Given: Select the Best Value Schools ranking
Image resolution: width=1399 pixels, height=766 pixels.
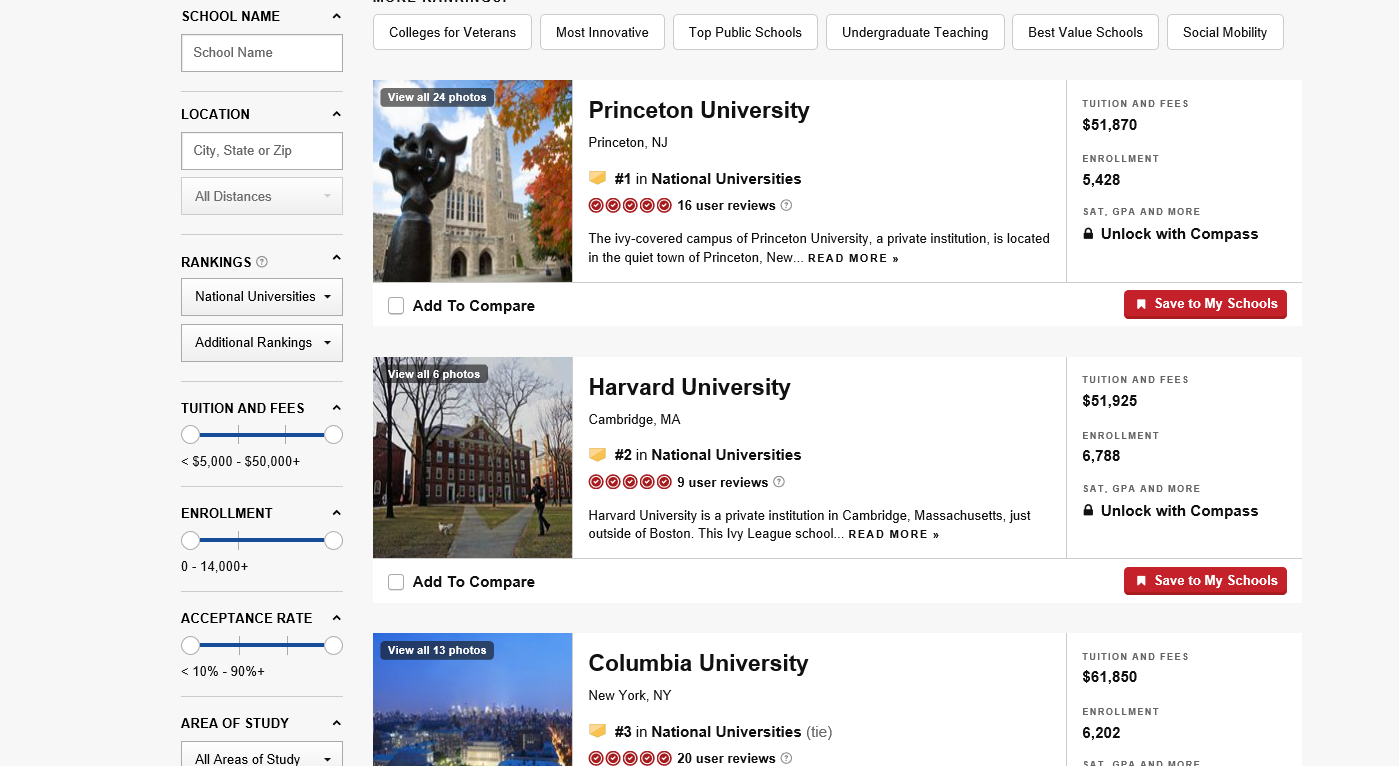Looking at the screenshot, I should (1085, 32).
